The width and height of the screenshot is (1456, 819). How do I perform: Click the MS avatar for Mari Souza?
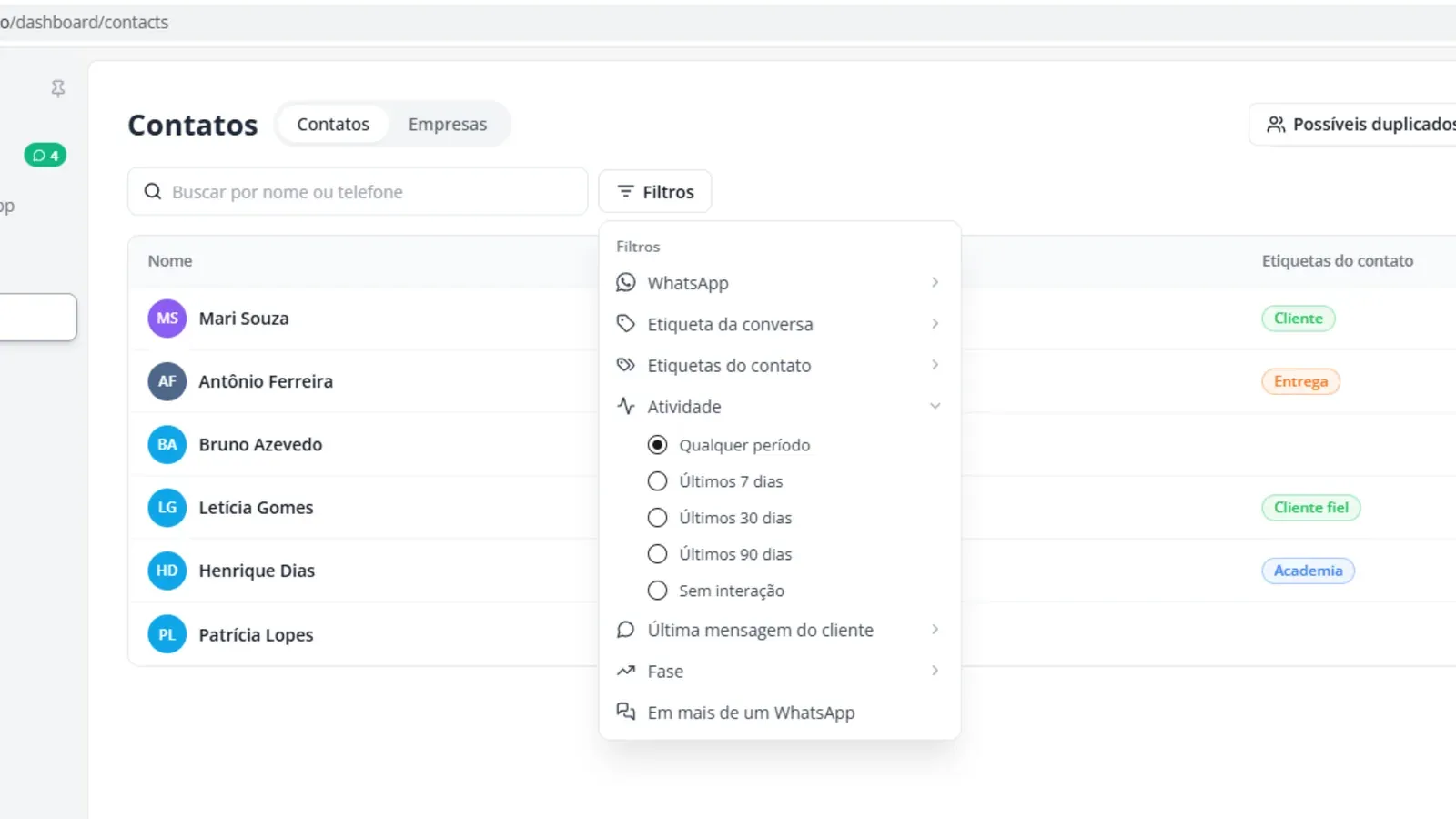[x=167, y=318]
